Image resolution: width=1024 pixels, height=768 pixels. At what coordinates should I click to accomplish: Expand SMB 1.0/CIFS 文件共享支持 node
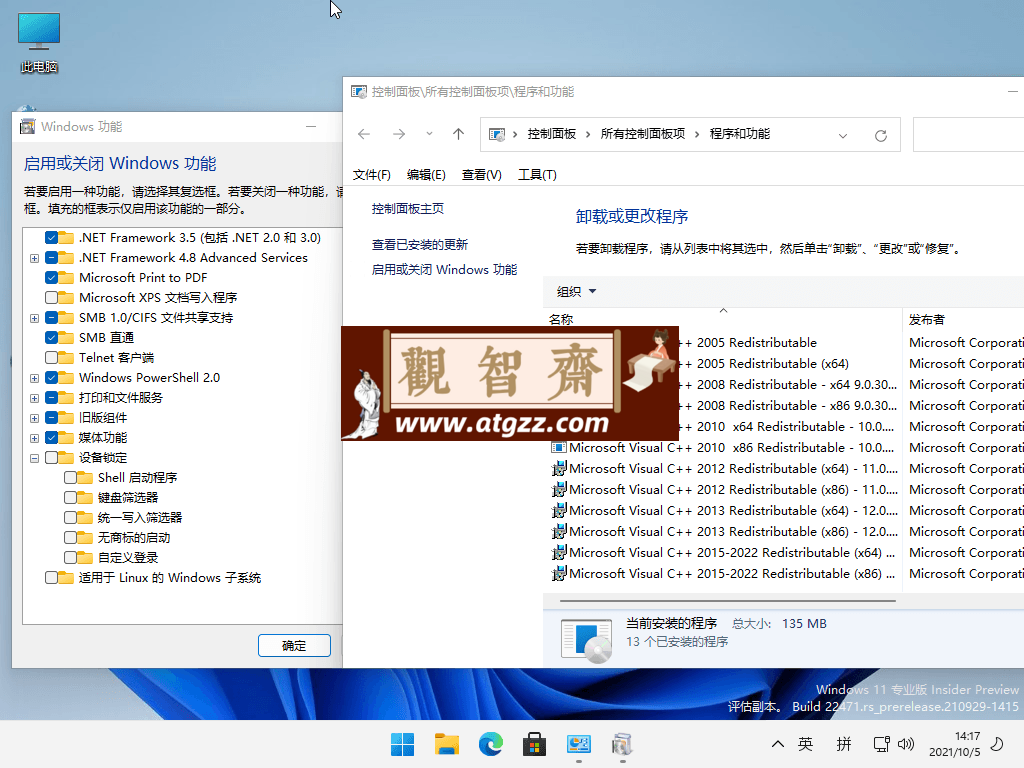click(x=34, y=318)
